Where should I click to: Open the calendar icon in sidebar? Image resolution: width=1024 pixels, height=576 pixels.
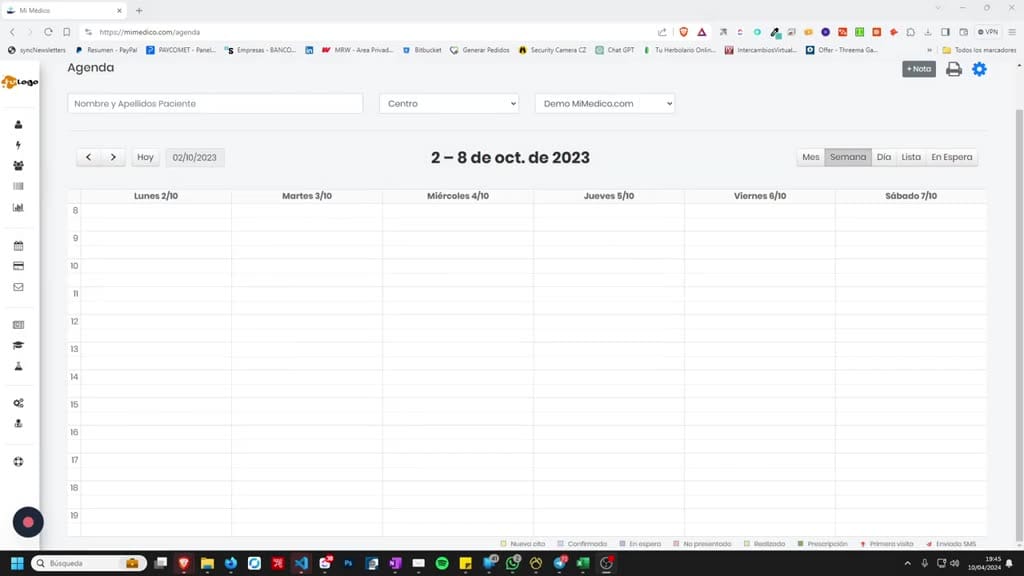18,246
